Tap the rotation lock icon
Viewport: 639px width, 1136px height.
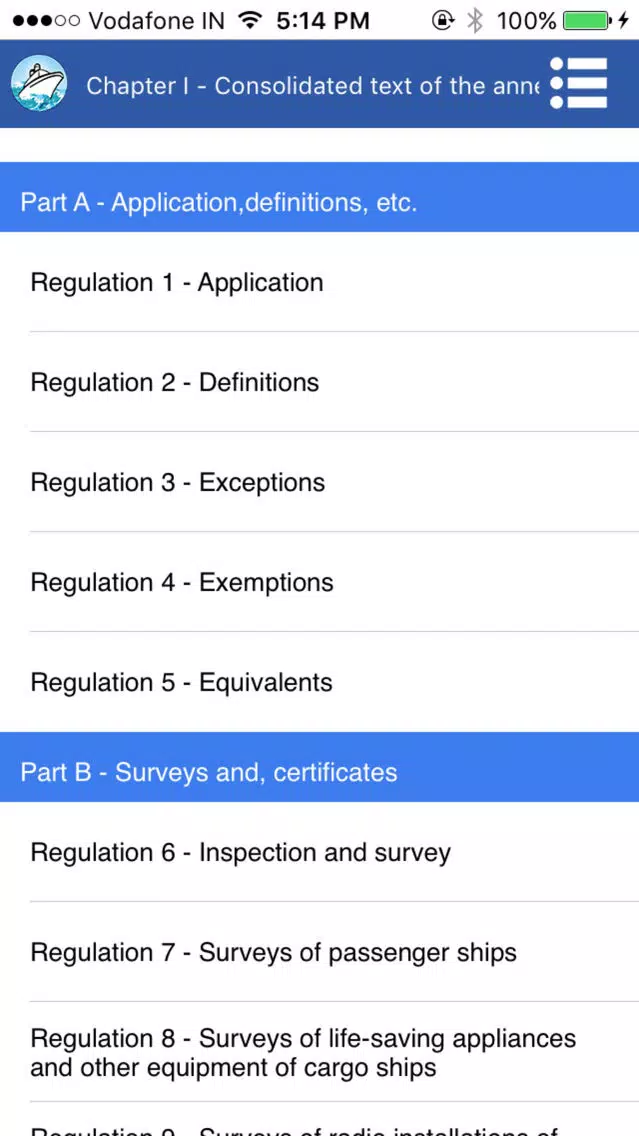[x=442, y=20]
